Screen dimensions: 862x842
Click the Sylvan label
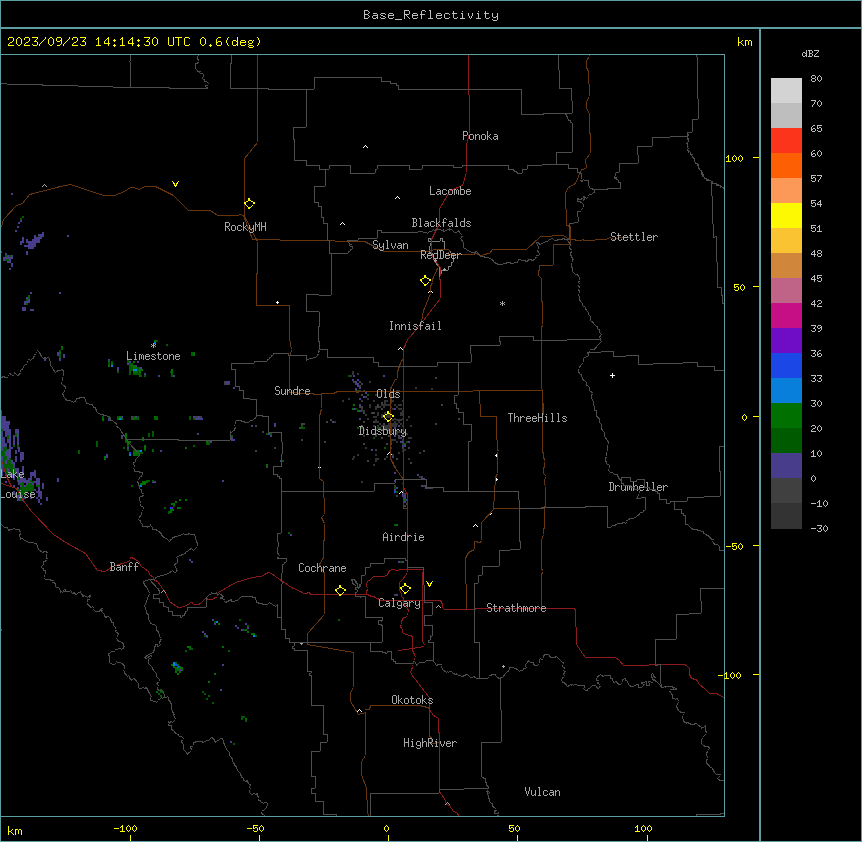(x=390, y=245)
